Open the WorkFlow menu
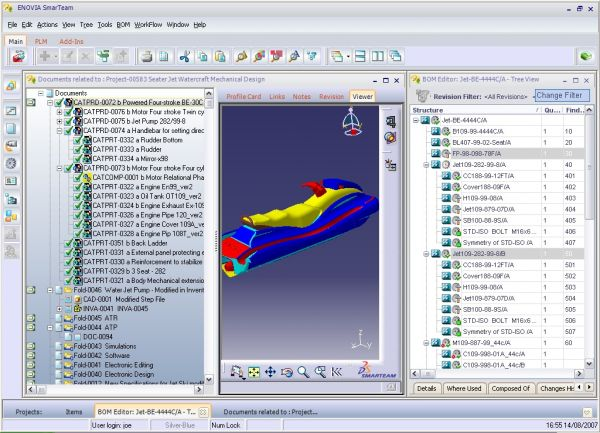 pyautogui.click(x=148, y=25)
